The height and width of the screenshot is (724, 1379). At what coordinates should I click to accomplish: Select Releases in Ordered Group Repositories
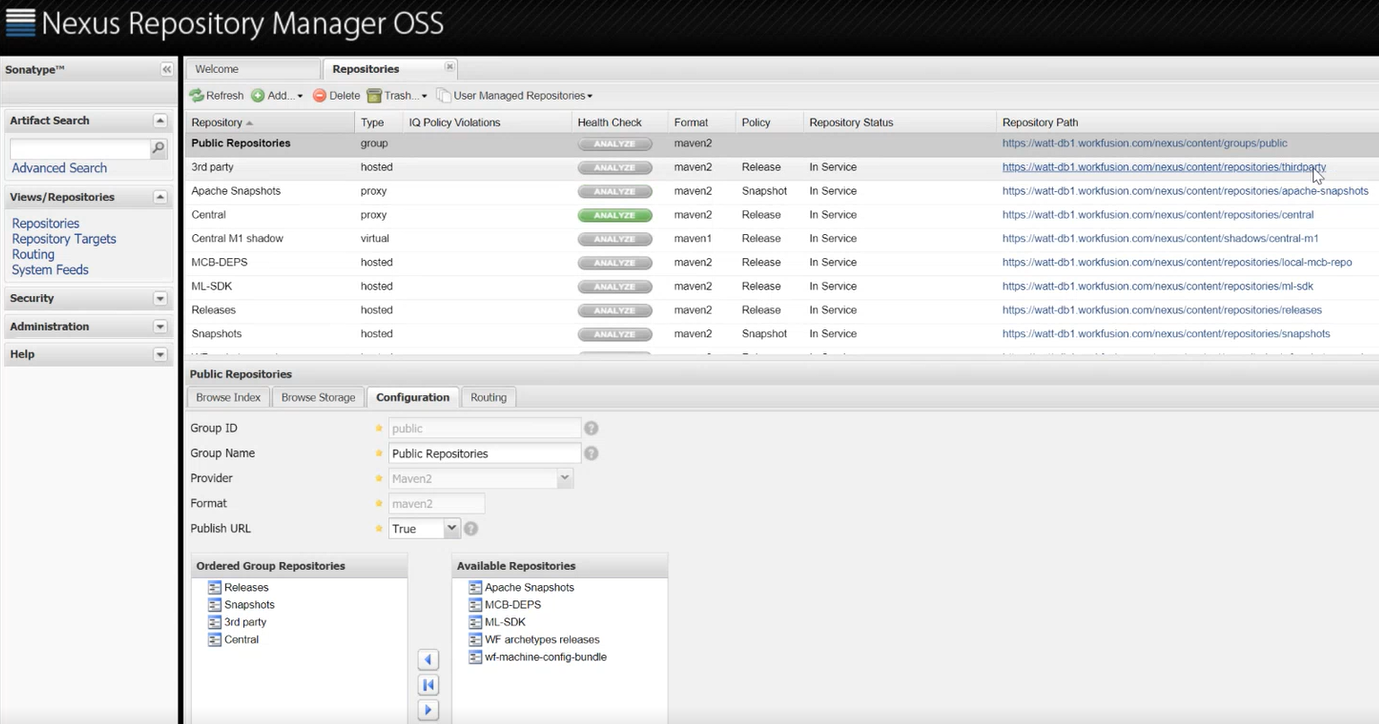[246, 587]
